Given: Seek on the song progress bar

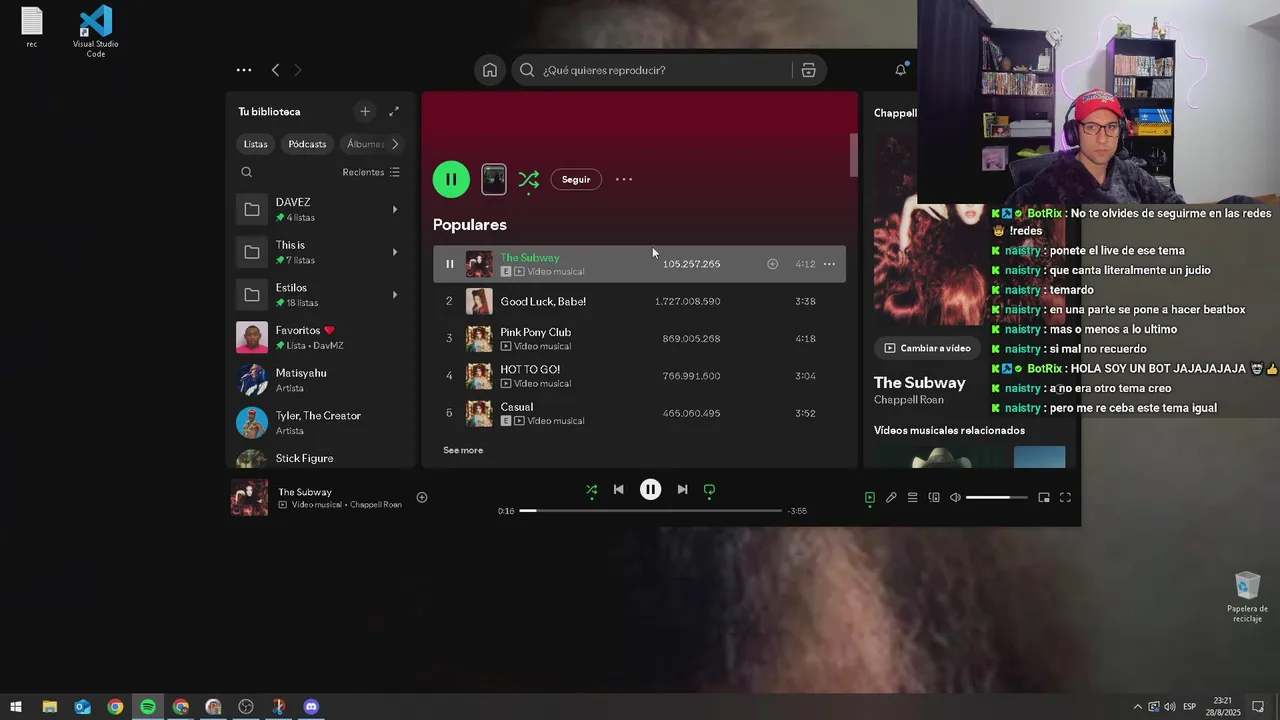Looking at the screenshot, I should (650, 511).
